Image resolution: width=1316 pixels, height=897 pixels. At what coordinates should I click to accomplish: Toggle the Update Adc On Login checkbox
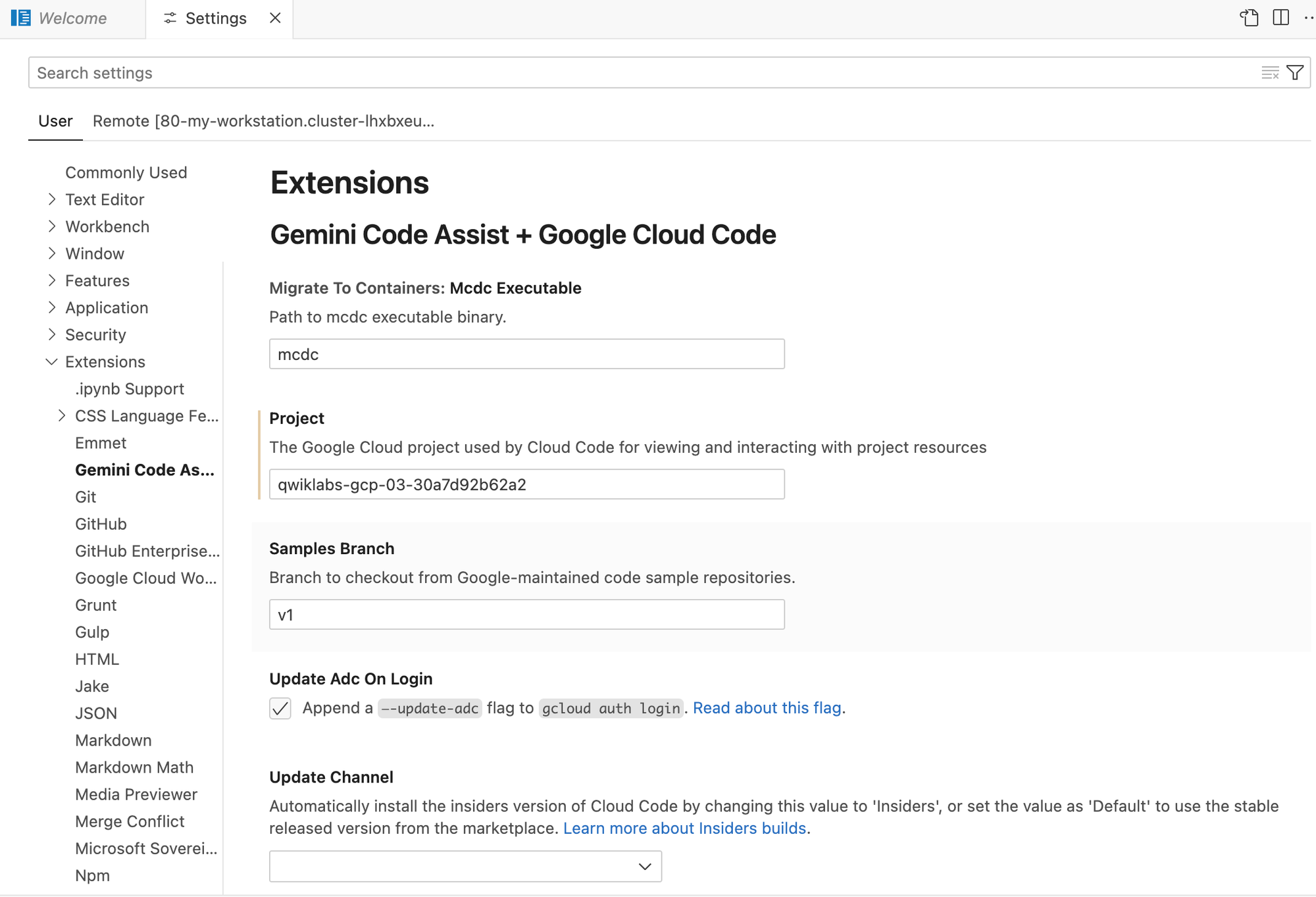tap(280, 708)
